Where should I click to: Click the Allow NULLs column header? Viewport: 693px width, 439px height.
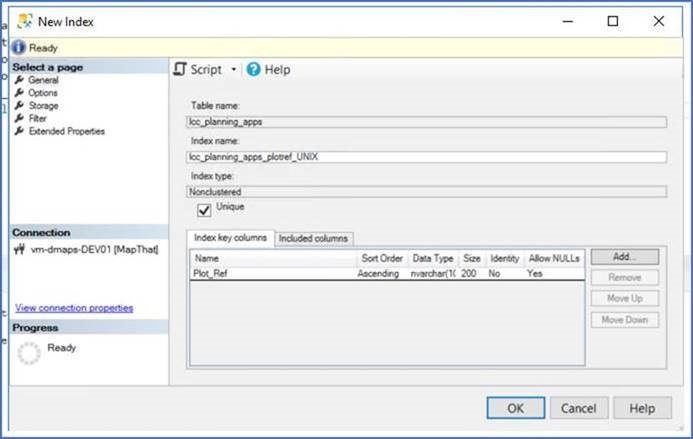(554, 258)
